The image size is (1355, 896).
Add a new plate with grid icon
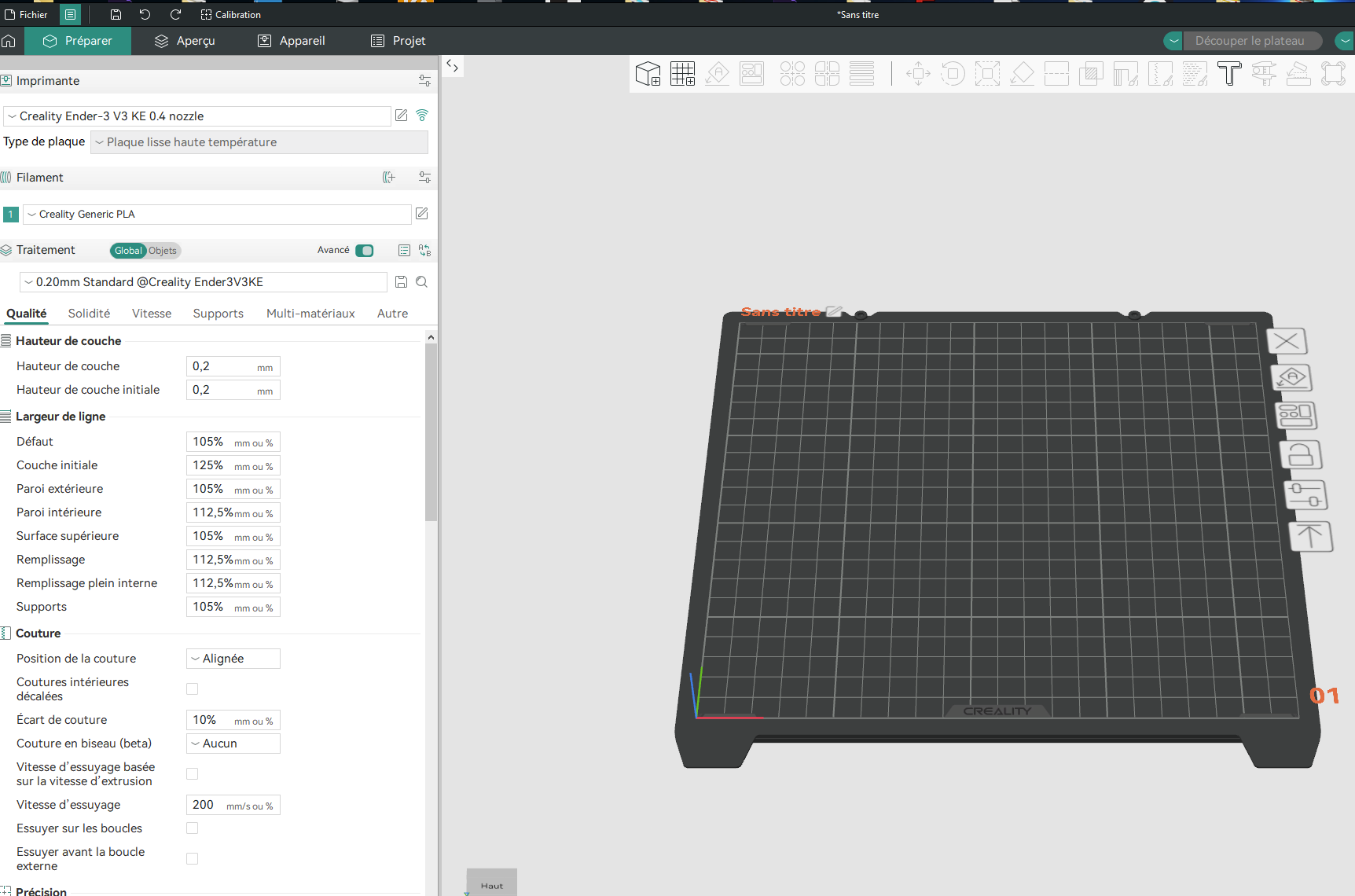pos(682,74)
